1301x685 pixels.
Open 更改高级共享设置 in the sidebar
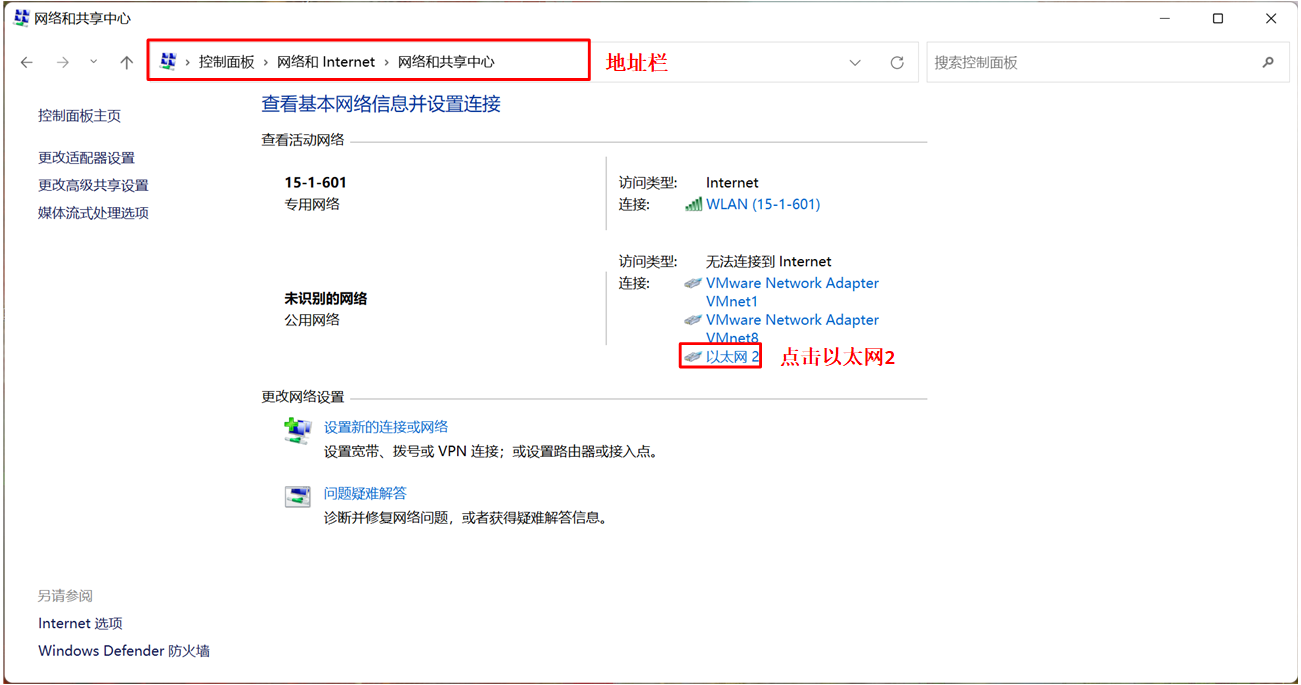click(93, 185)
